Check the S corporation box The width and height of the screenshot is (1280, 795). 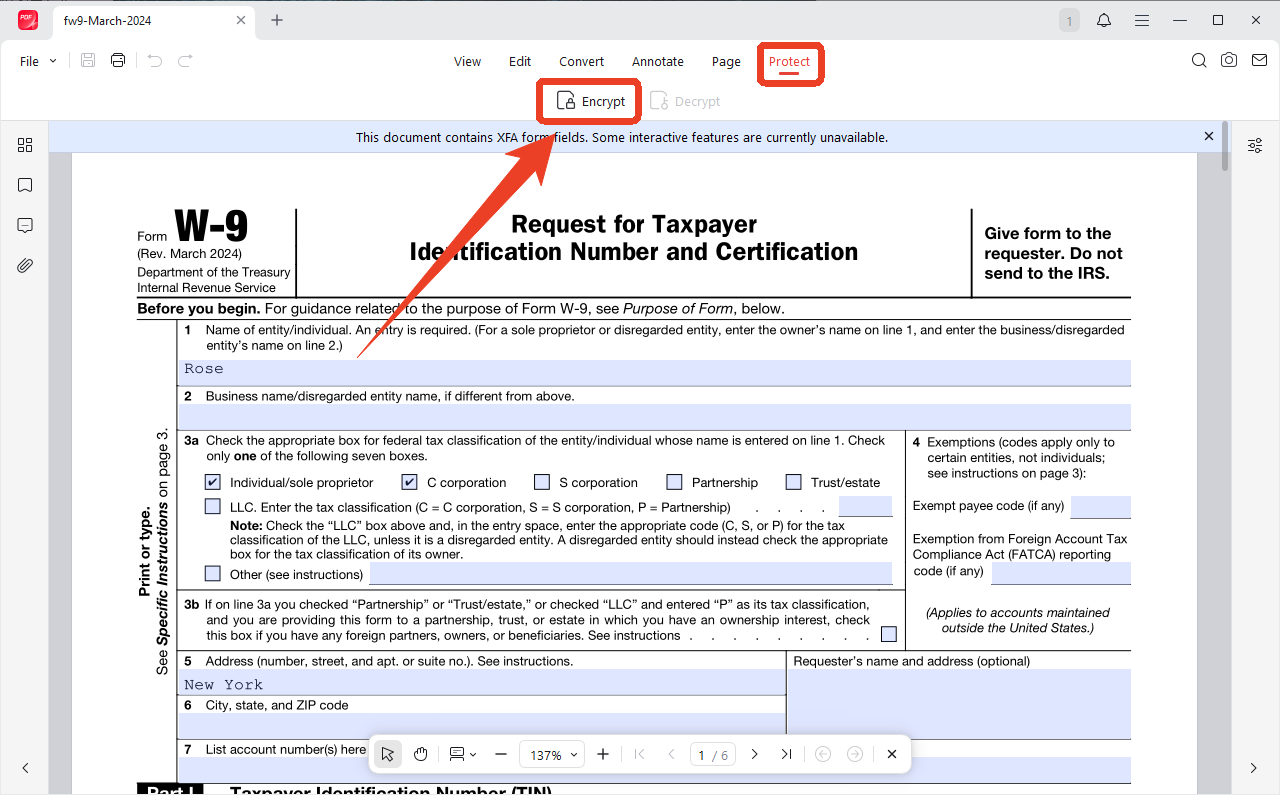coord(542,482)
